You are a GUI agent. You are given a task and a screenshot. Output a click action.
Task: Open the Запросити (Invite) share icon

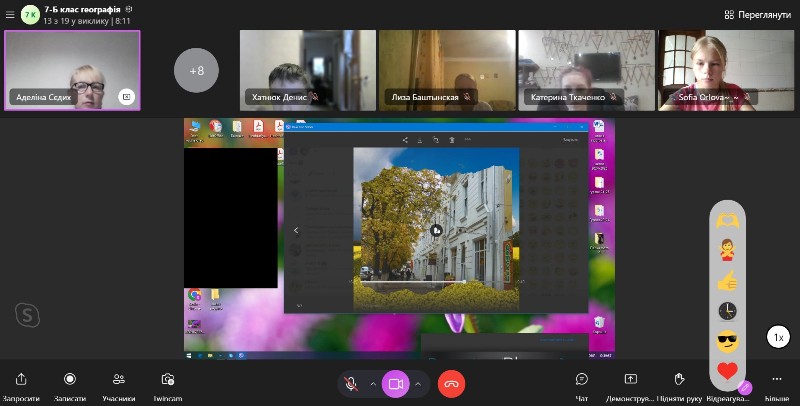21,380
